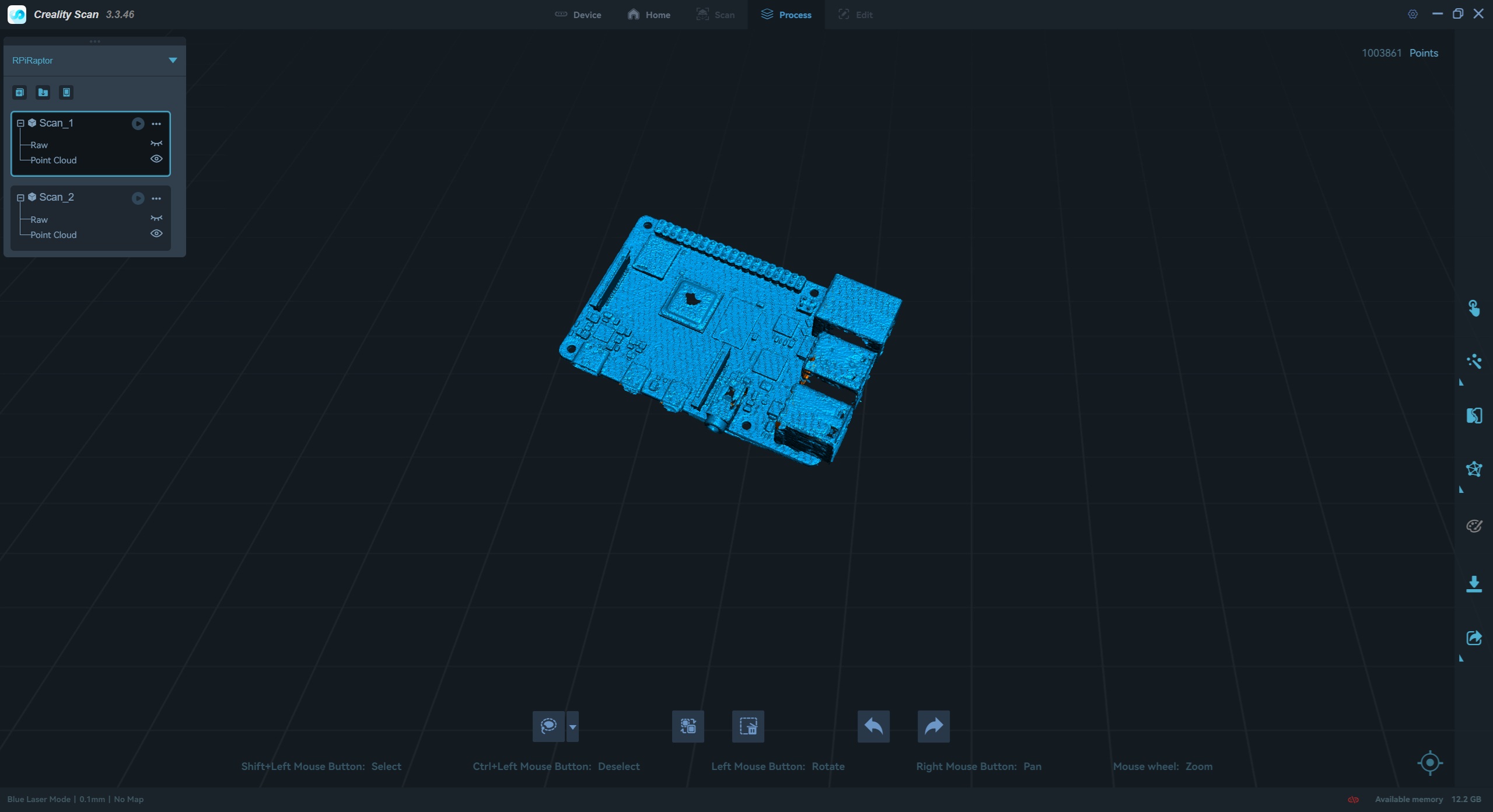Image resolution: width=1493 pixels, height=812 pixels.
Task: Switch to the Device tab
Action: coord(578,15)
